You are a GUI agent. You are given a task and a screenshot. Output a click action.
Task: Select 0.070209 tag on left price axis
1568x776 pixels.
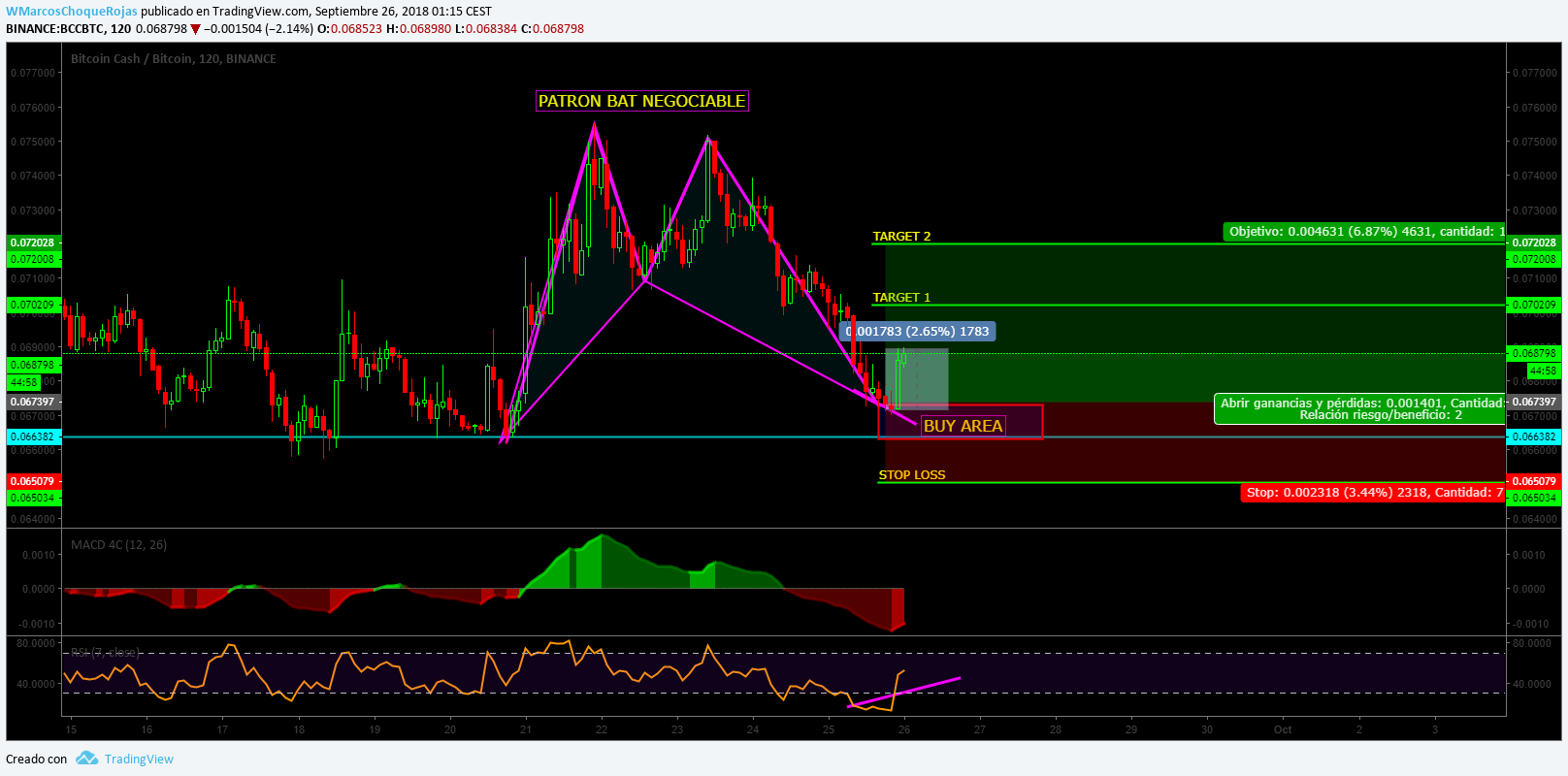point(33,305)
